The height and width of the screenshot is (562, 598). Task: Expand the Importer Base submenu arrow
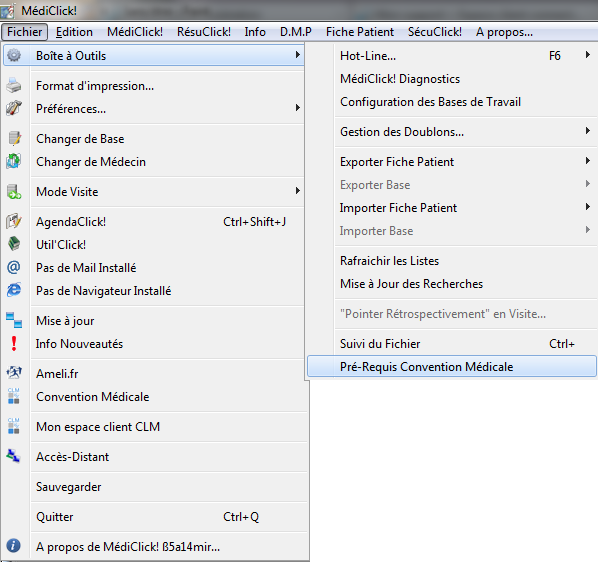[x=588, y=230]
